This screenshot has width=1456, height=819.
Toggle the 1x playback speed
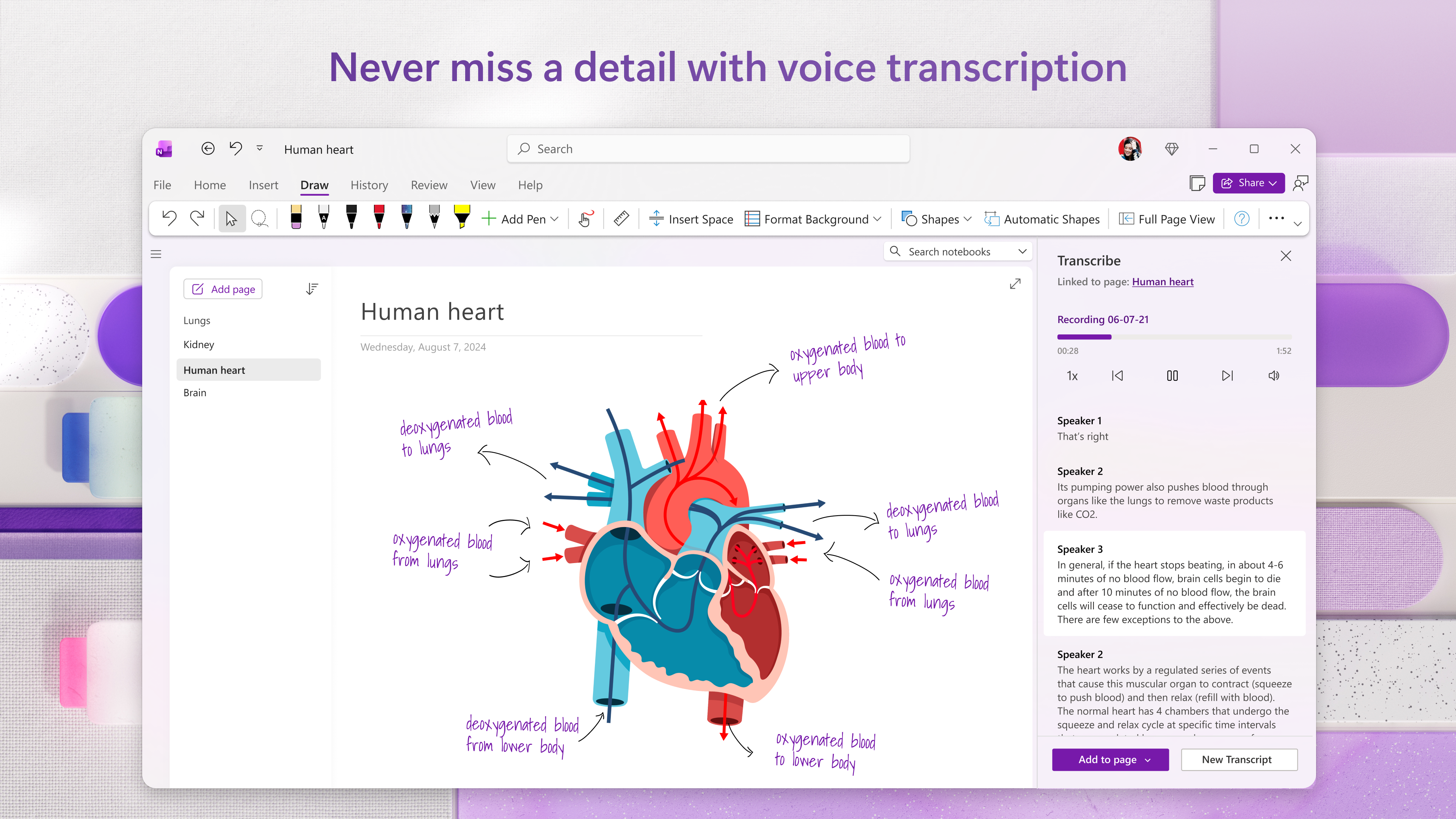(x=1072, y=375)
